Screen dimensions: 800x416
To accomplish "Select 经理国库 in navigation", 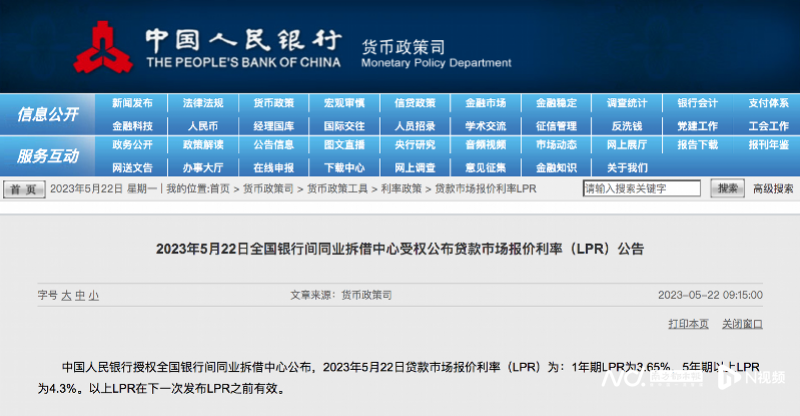I will pyautogui.click(x=273, y=126).
